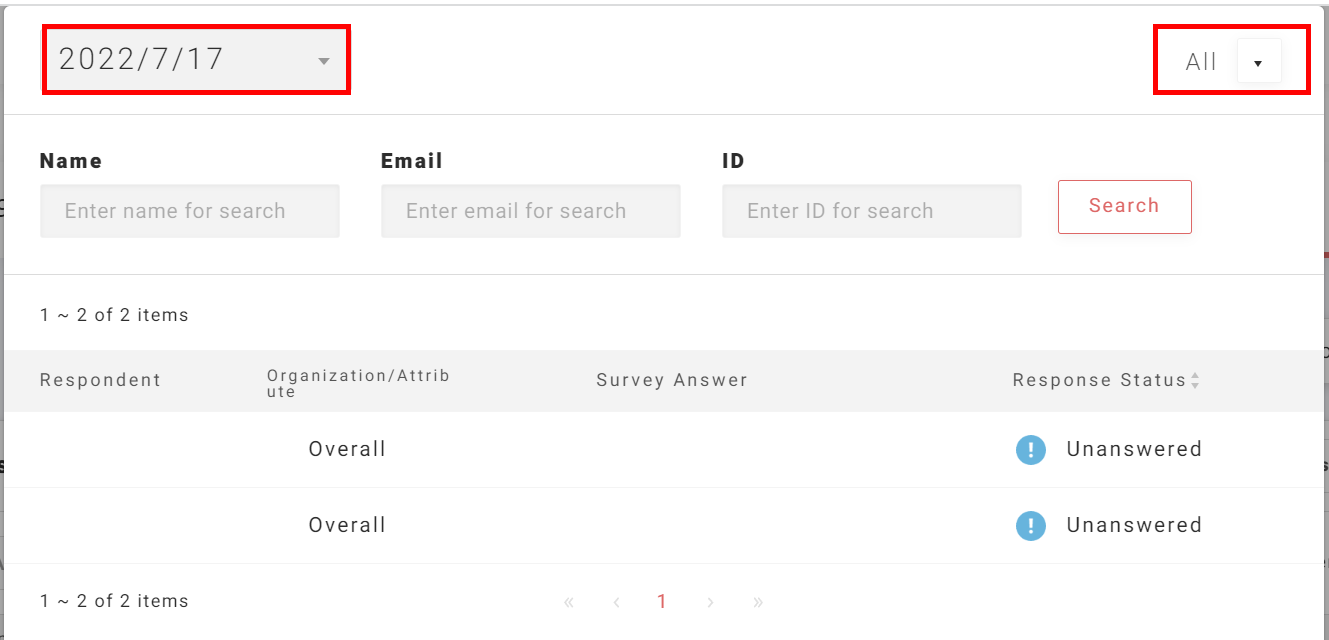Click the Survey Answer column header
The image size is (1329, 640).
coord(672,380)
